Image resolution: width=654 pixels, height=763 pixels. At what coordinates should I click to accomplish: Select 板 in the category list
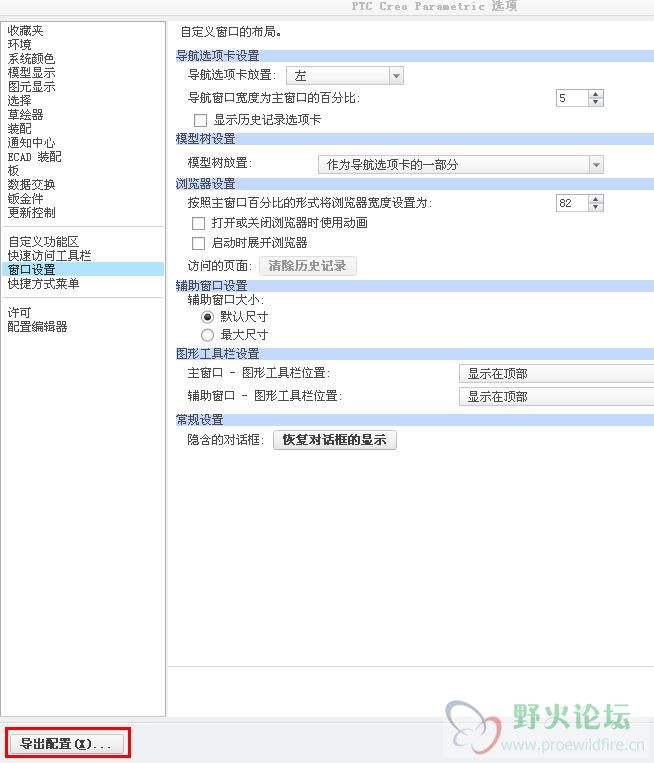13,171
